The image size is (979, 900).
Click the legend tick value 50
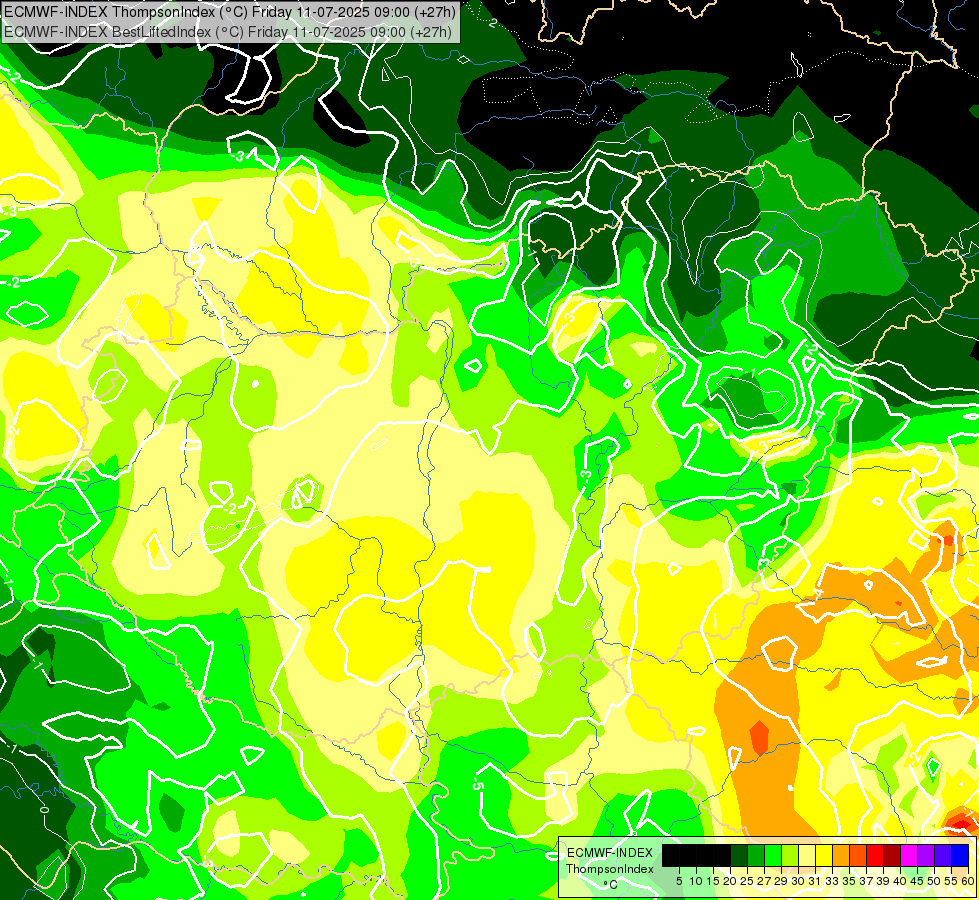934,881
